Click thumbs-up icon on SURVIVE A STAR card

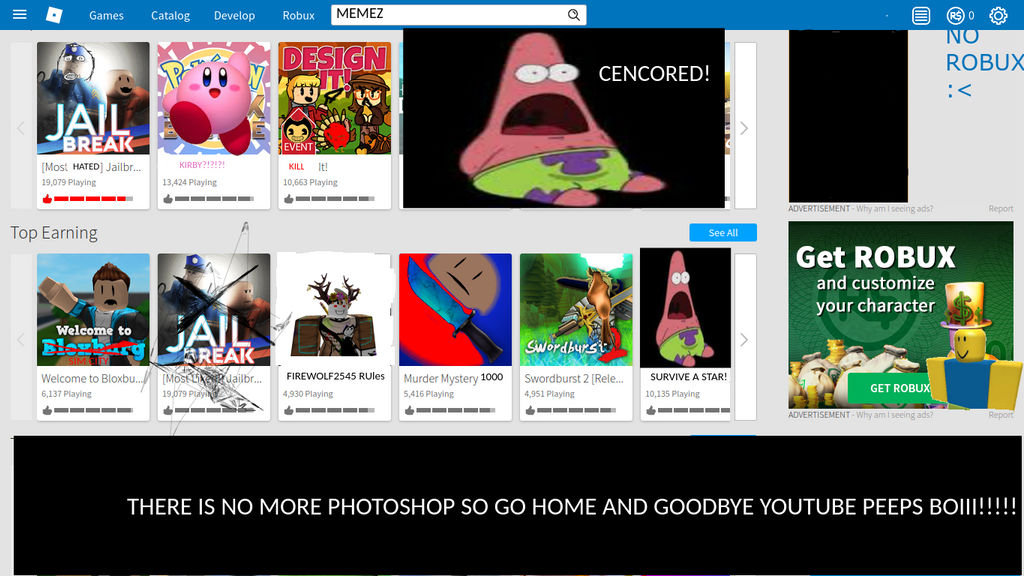pyautogui.click(x=651, y=410)
